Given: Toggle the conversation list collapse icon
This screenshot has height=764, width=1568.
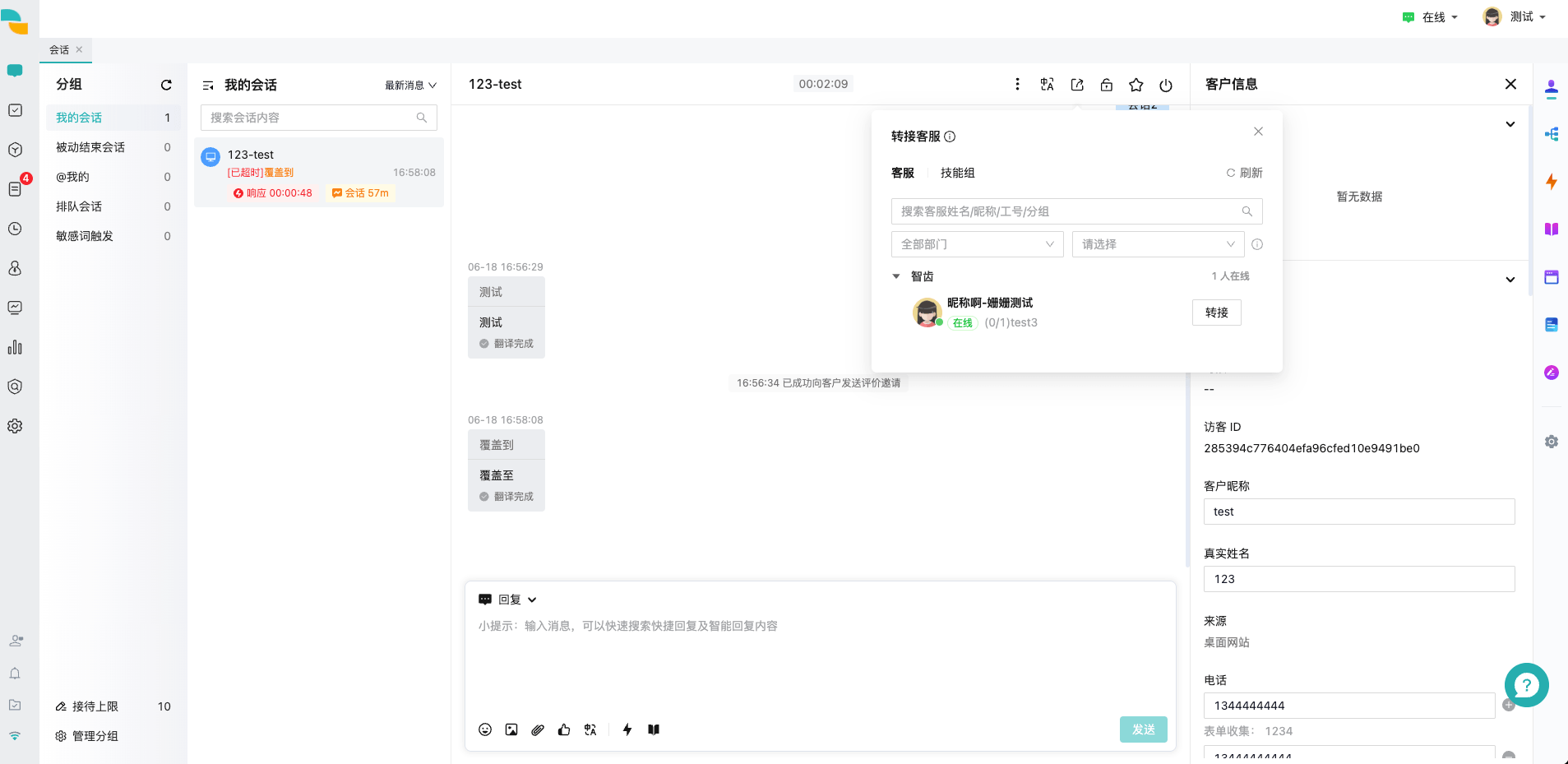Looking at the screenshot, I should click(208, 85).
